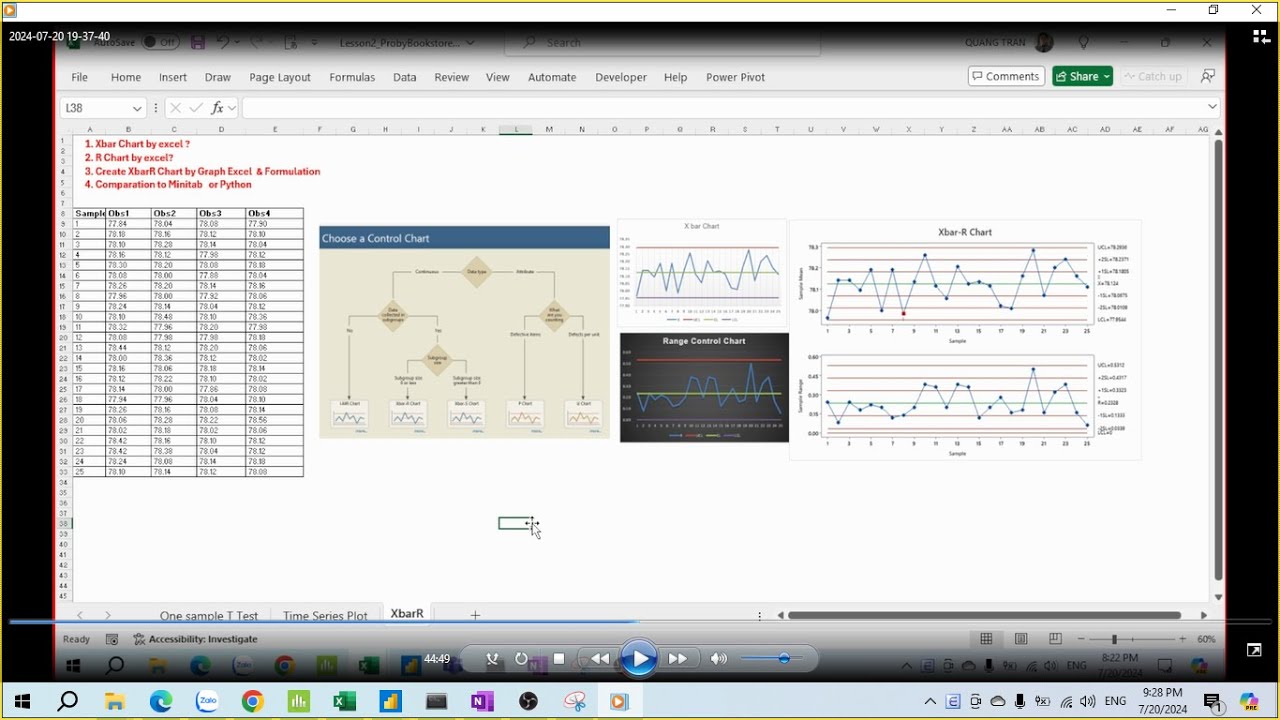This screenshot has height=720, width=1280.
Task: Undo last action in Excel
Action: point(223,42)
